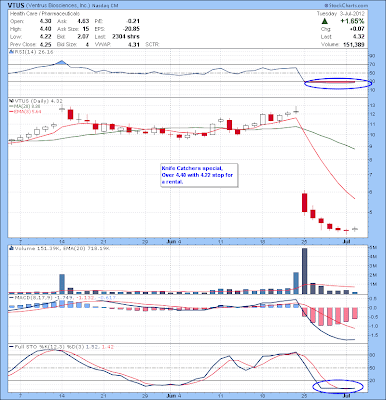The image size is (386, 400).
Task: Click the Chg value +0.07
Action: pyautogui.click(x=357, y=29)
